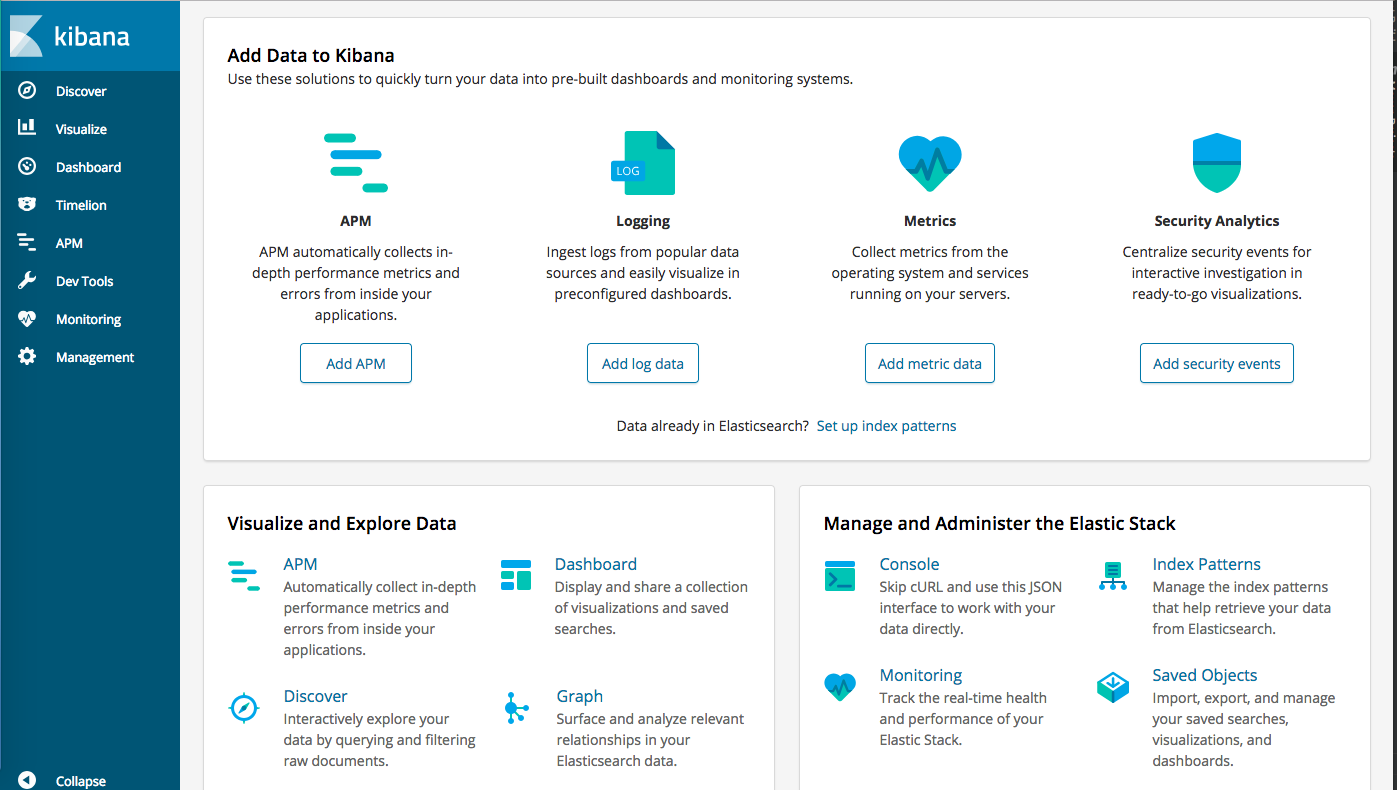
Task: Click the Visualize bar chart sidebar icon
Action: 27,129
